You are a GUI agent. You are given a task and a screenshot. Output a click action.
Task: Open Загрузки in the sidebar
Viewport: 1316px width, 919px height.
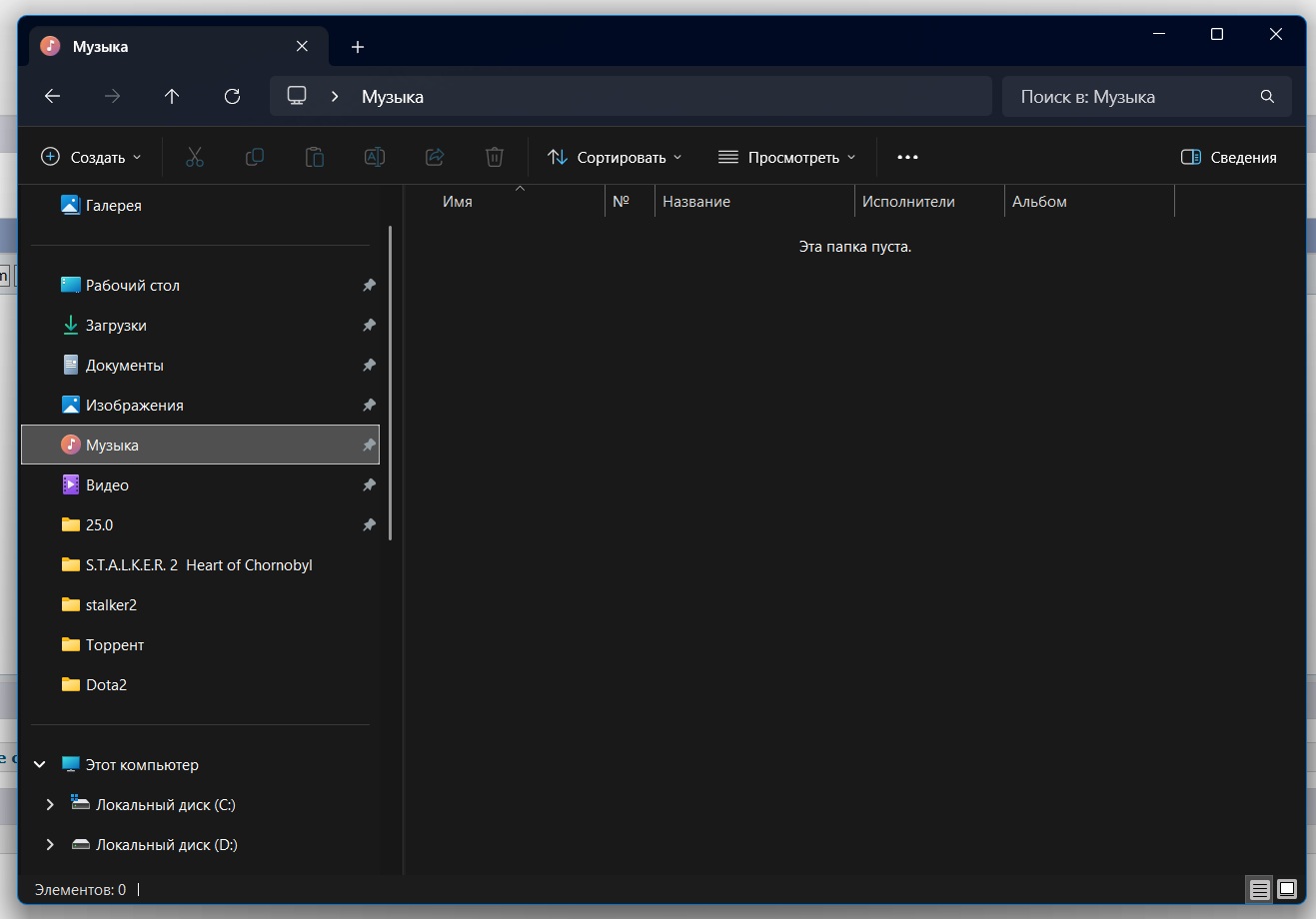pos(200,326)
